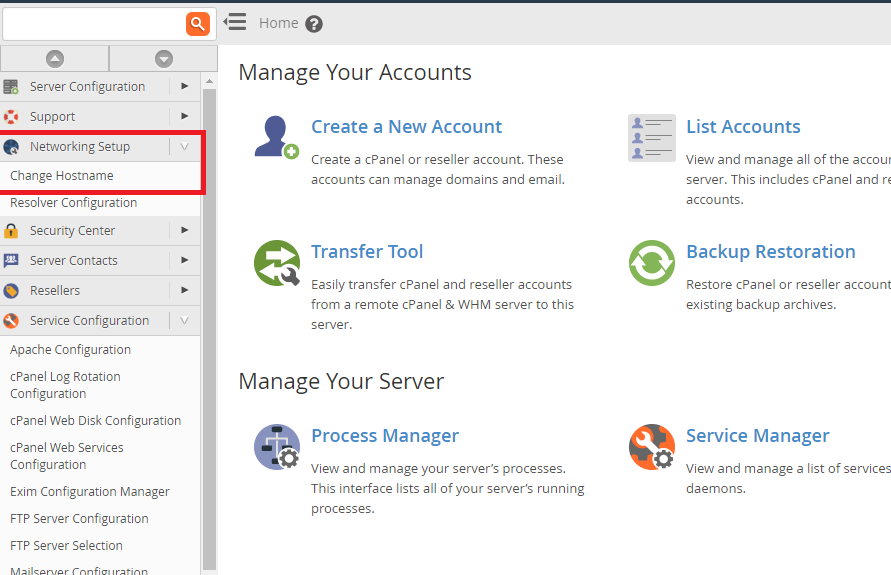This screenshot has height=575, width=891.
Task: Expand the Security Center arrow
Action: 185,230
